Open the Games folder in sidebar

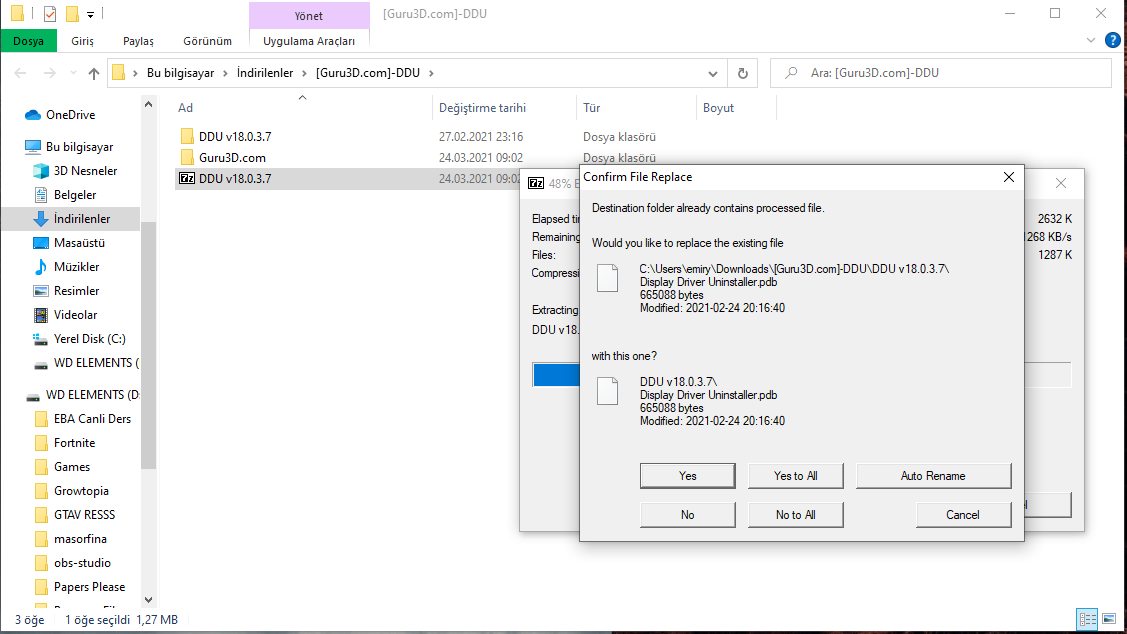tap(72, 467)
